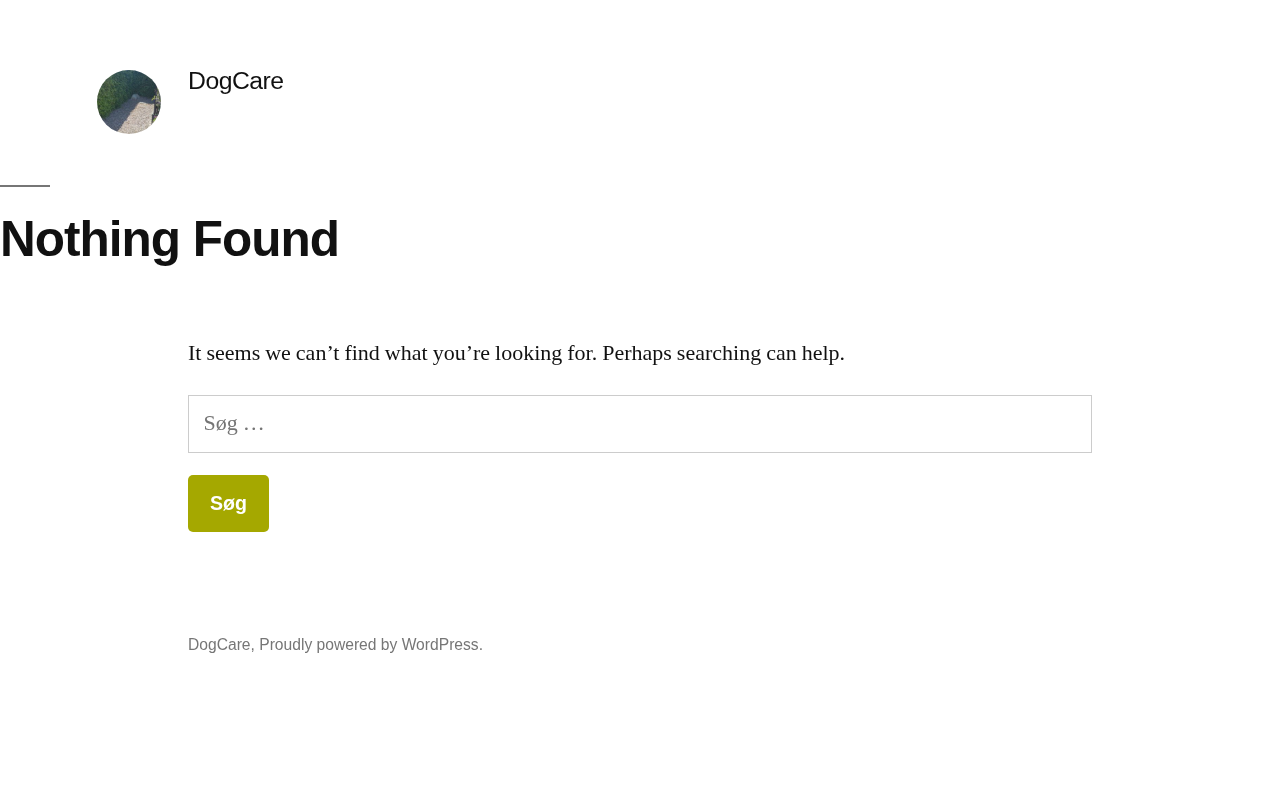1280x800 pixels.
Task: Click the word "Nothing" in the heading
Action: click(x=90, y=239)
